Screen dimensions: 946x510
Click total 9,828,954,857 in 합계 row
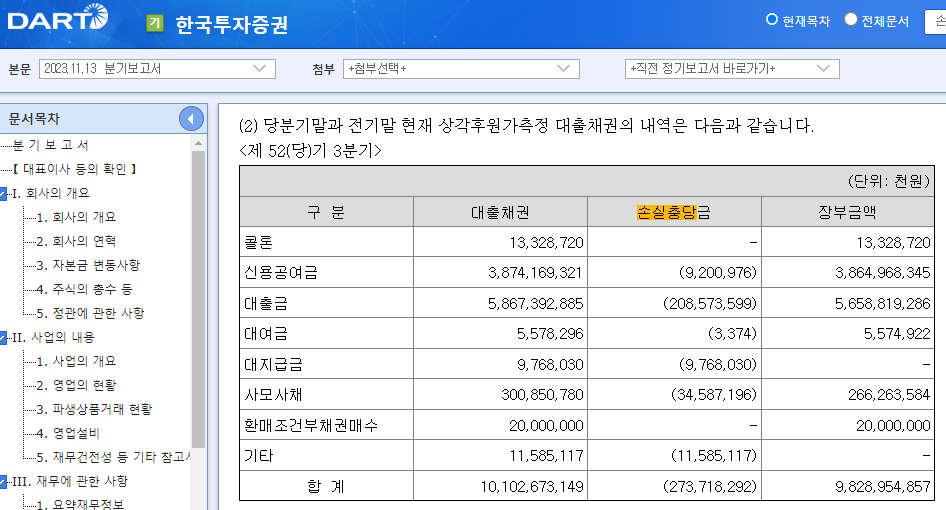click(883, 486)
